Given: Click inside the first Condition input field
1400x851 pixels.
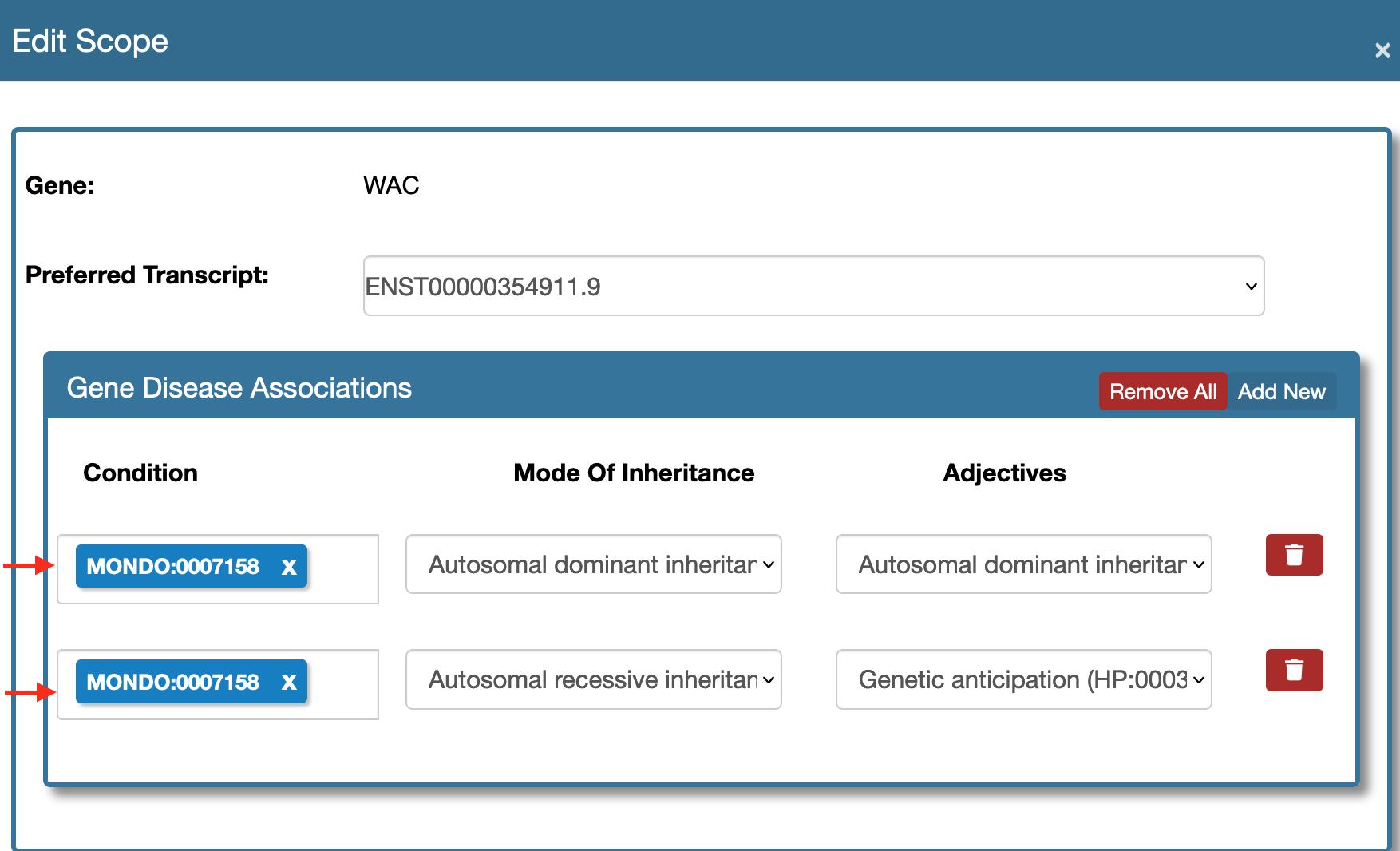Looking at the screenshot, I should click(343, 569).
